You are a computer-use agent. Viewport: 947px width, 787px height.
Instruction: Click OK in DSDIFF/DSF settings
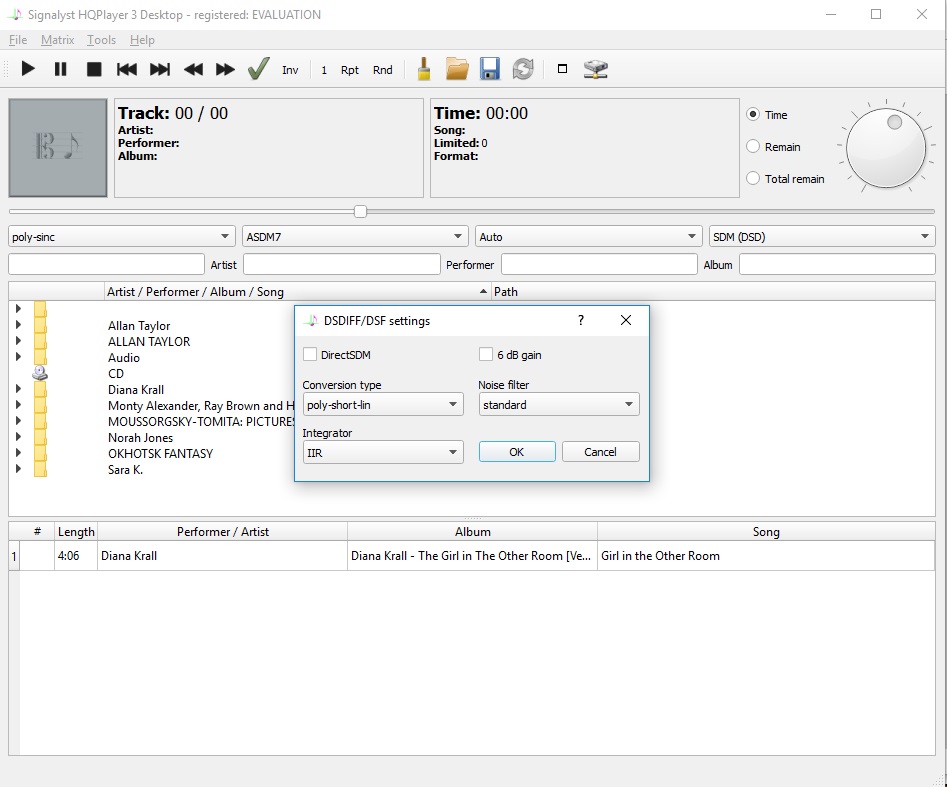click(x=517, y=452)
